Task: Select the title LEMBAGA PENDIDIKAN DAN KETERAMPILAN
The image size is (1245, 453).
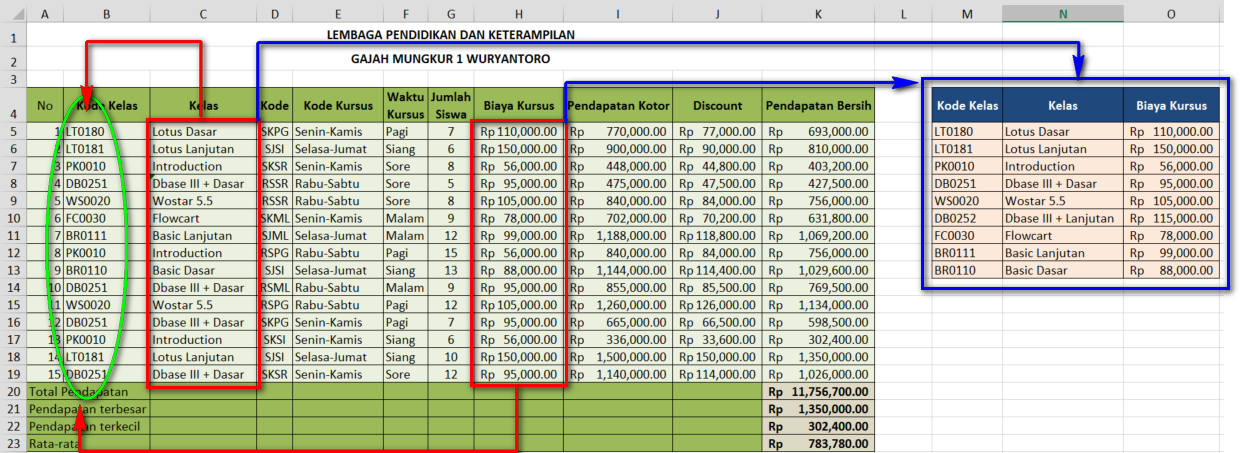Action: tap(451, 34)
